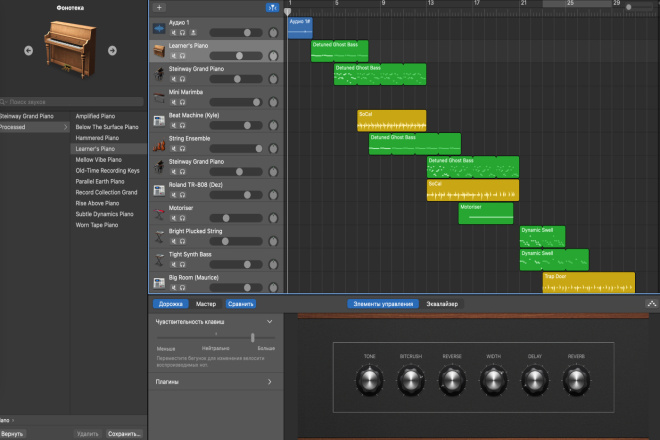660x440 pixels.
Task: Select the Mini Marimba track icon
Action: 159,98
